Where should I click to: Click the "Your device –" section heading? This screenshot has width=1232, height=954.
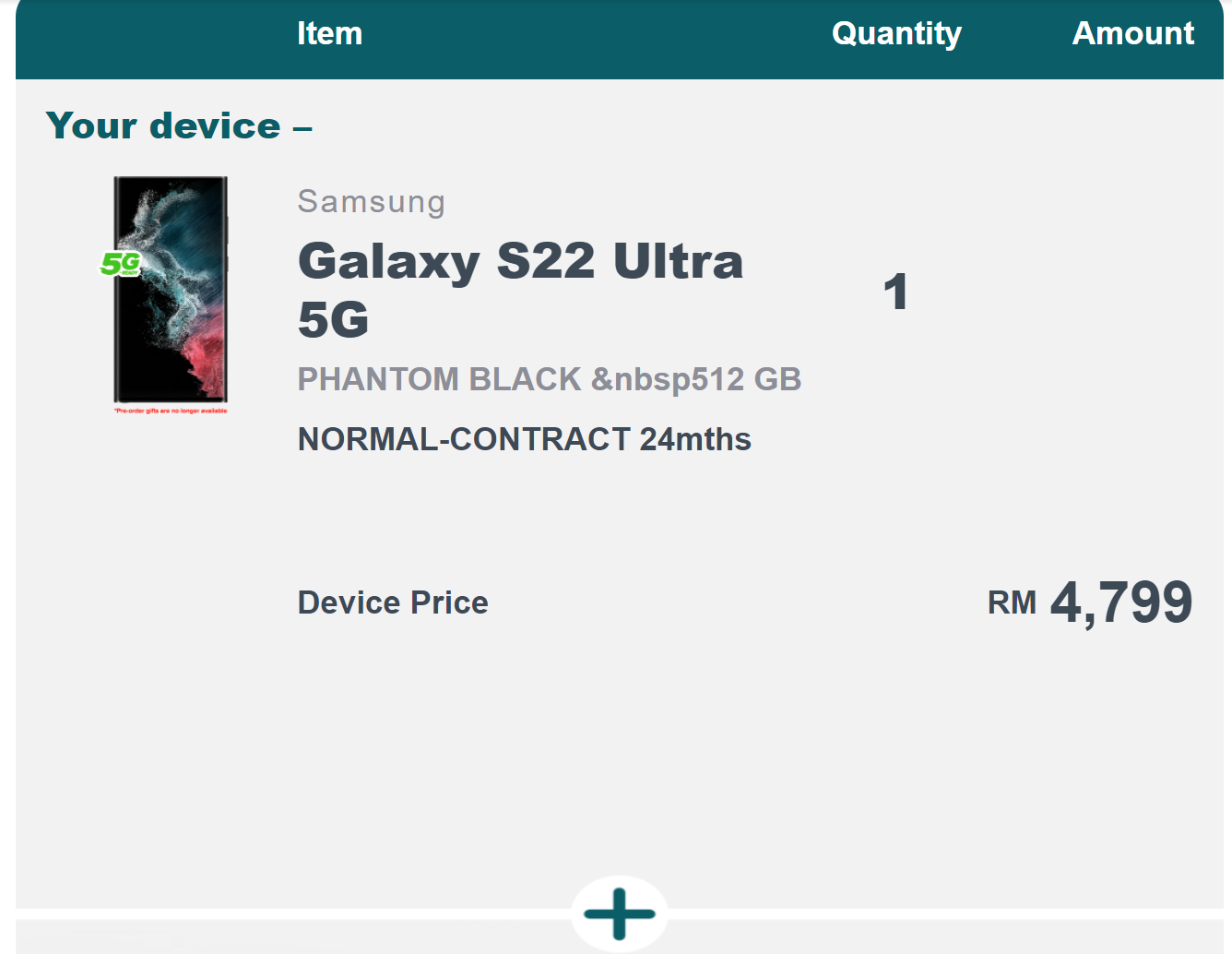[179, 126]
